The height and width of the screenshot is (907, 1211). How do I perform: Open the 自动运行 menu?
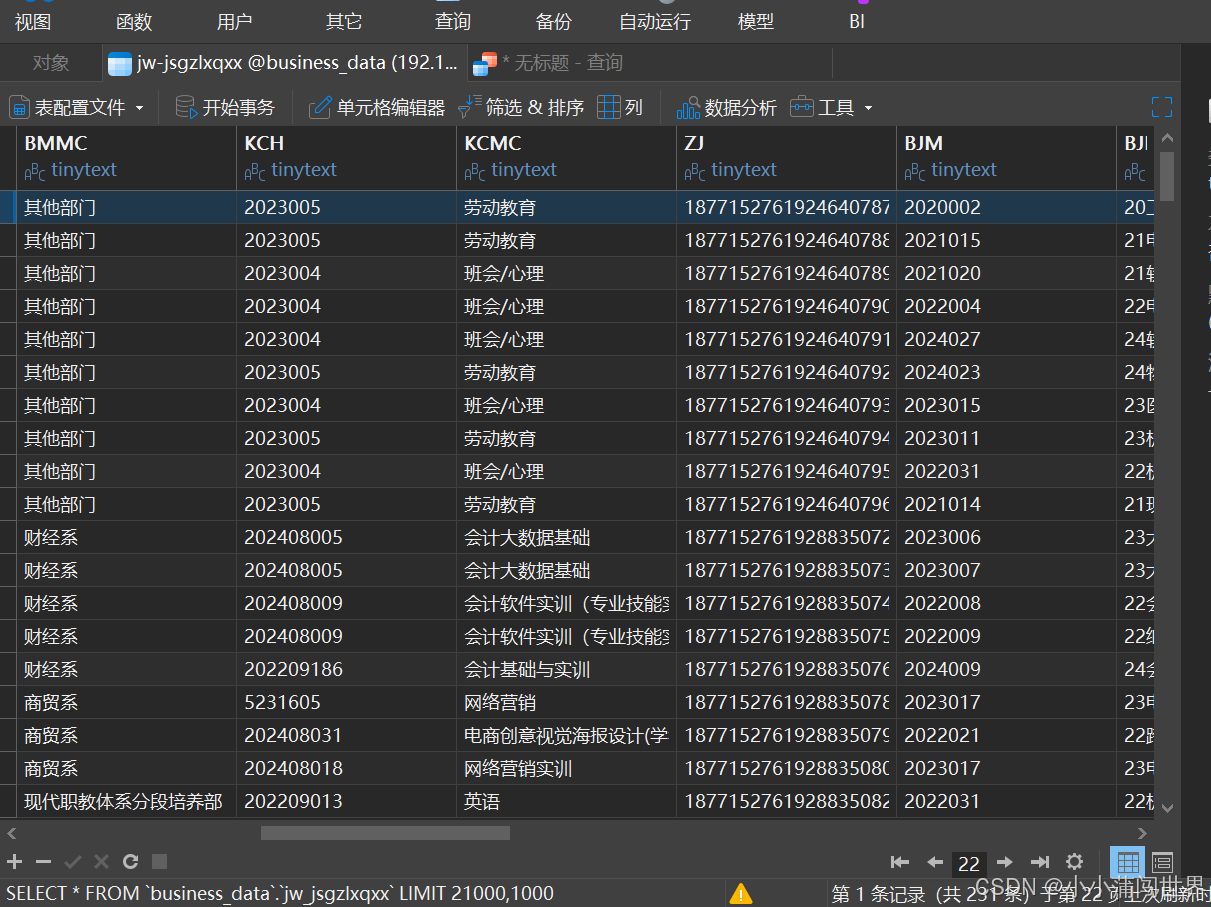click(x=654, y=20)
